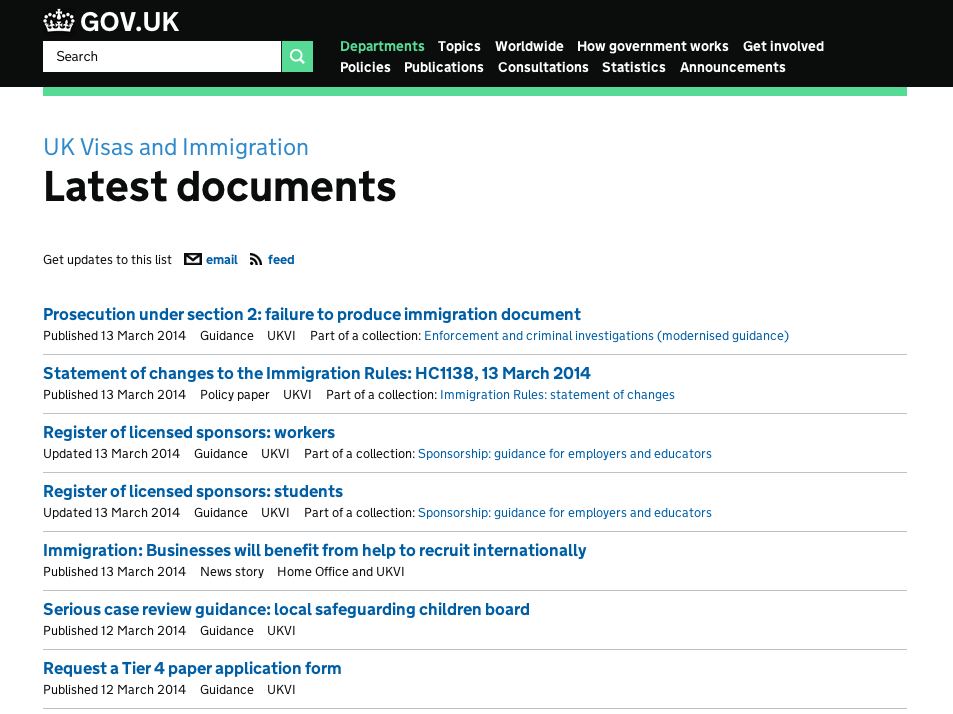Click the GOV.UK wordmark text
The height and width of the screenshot is (714, 953).
coord(129,22)
